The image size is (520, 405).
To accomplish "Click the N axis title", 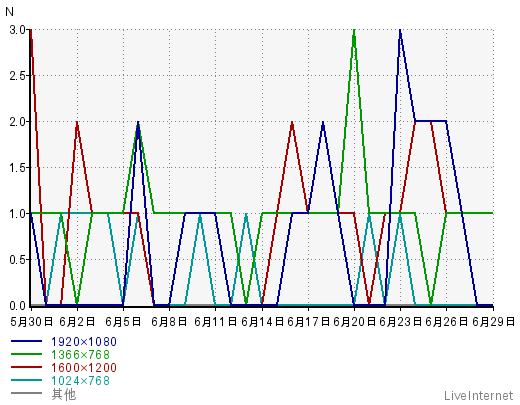I will click(x=9, y=12).
